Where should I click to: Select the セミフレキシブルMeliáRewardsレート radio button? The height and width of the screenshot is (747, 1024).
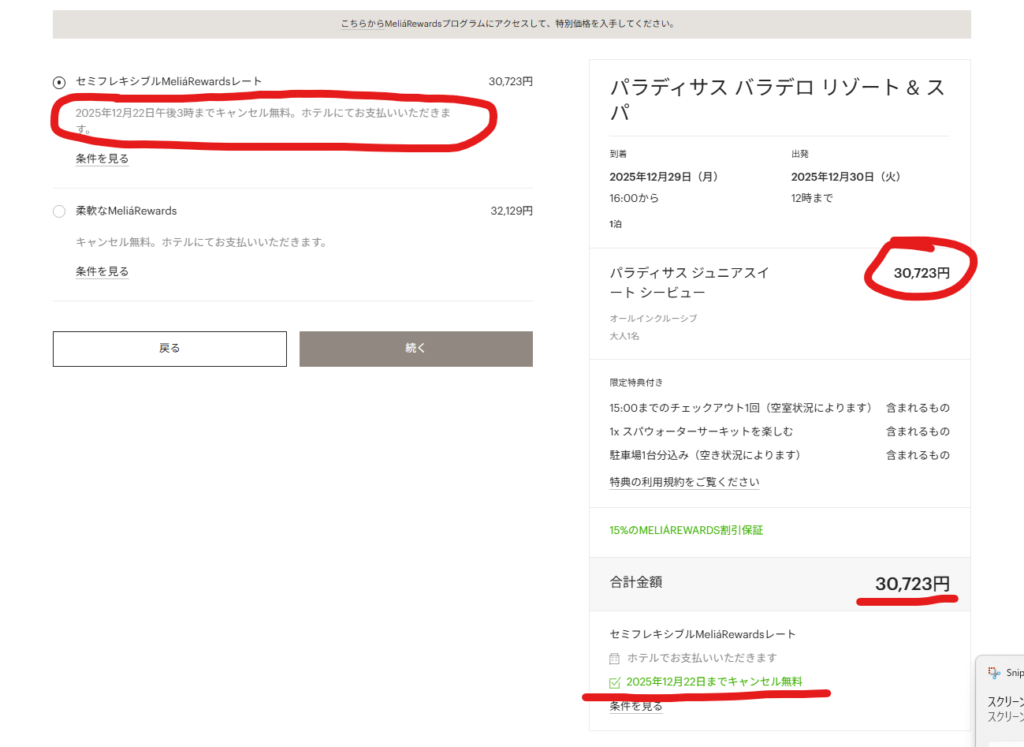59,82
